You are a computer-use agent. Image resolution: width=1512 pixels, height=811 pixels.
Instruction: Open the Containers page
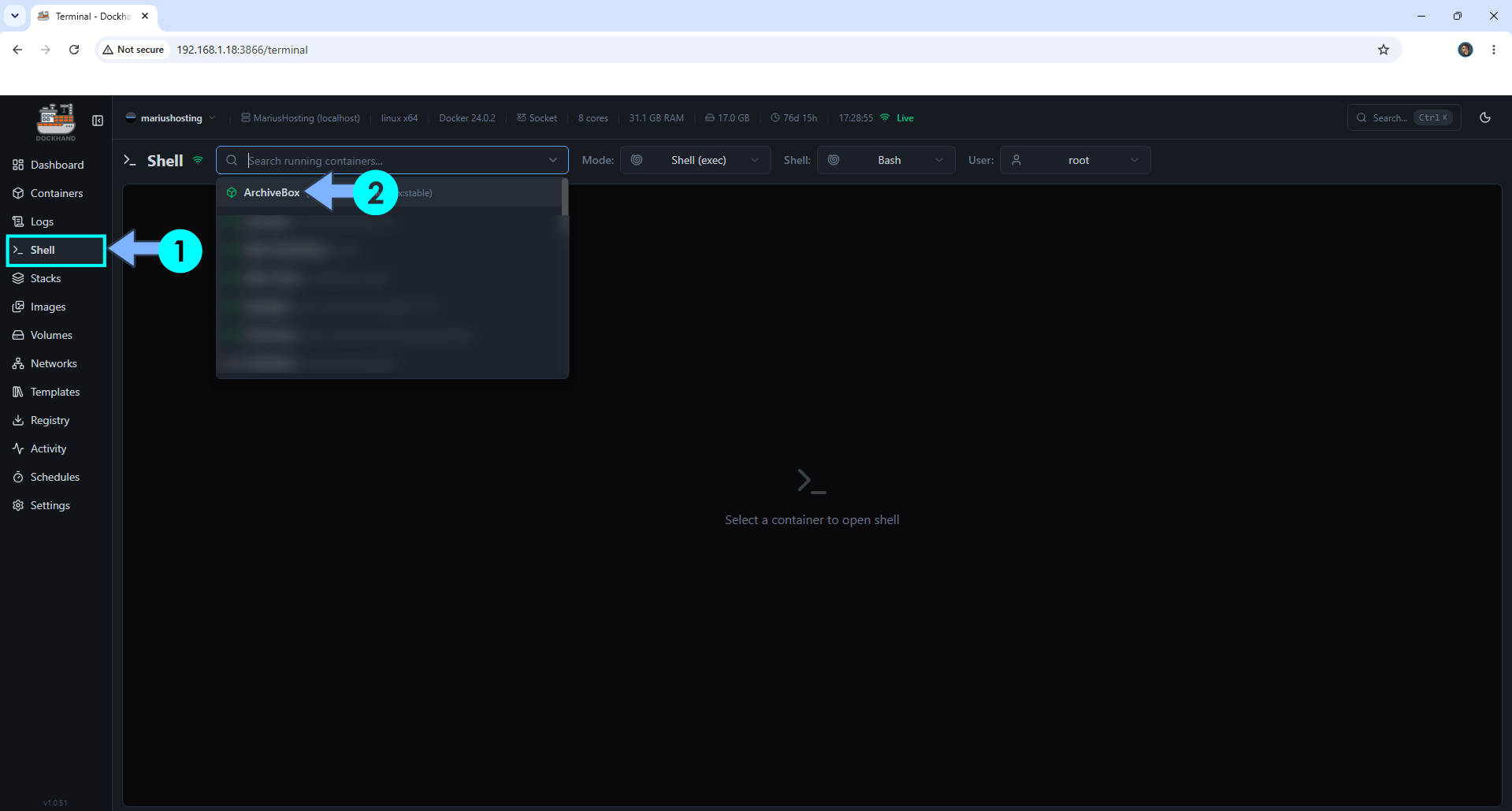tap(57, 193)
